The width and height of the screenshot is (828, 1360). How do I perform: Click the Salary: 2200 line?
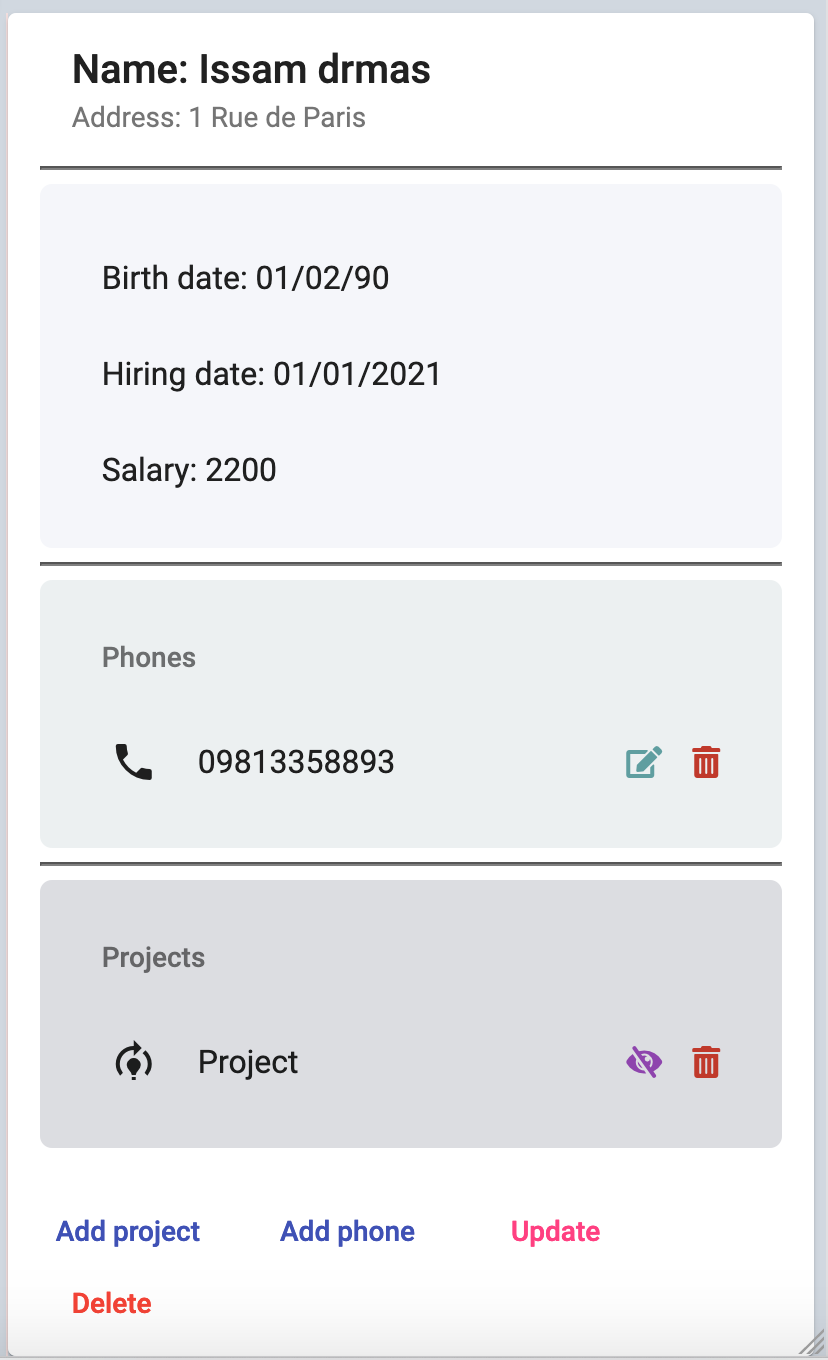(x=189, y=470)
